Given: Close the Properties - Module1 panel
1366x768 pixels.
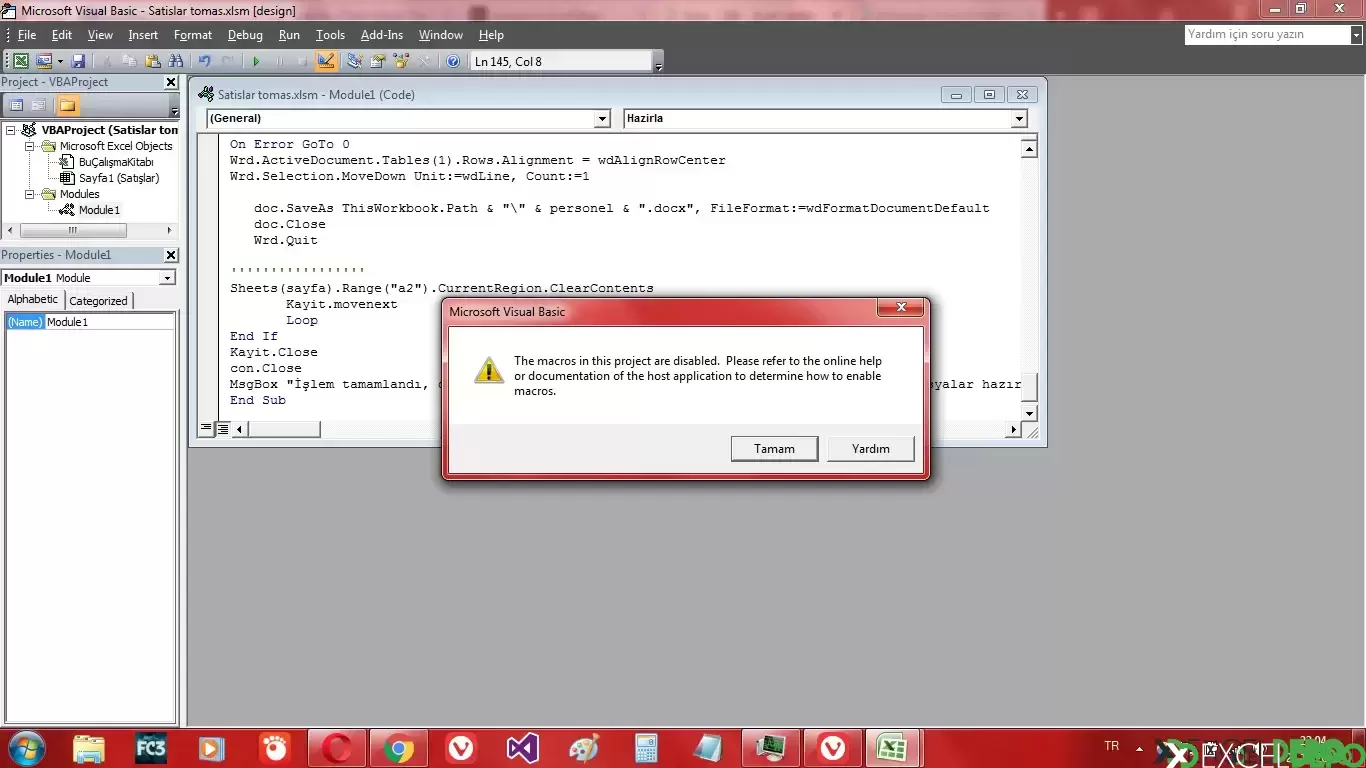Looking at the screenshot, I should [171, 255].
